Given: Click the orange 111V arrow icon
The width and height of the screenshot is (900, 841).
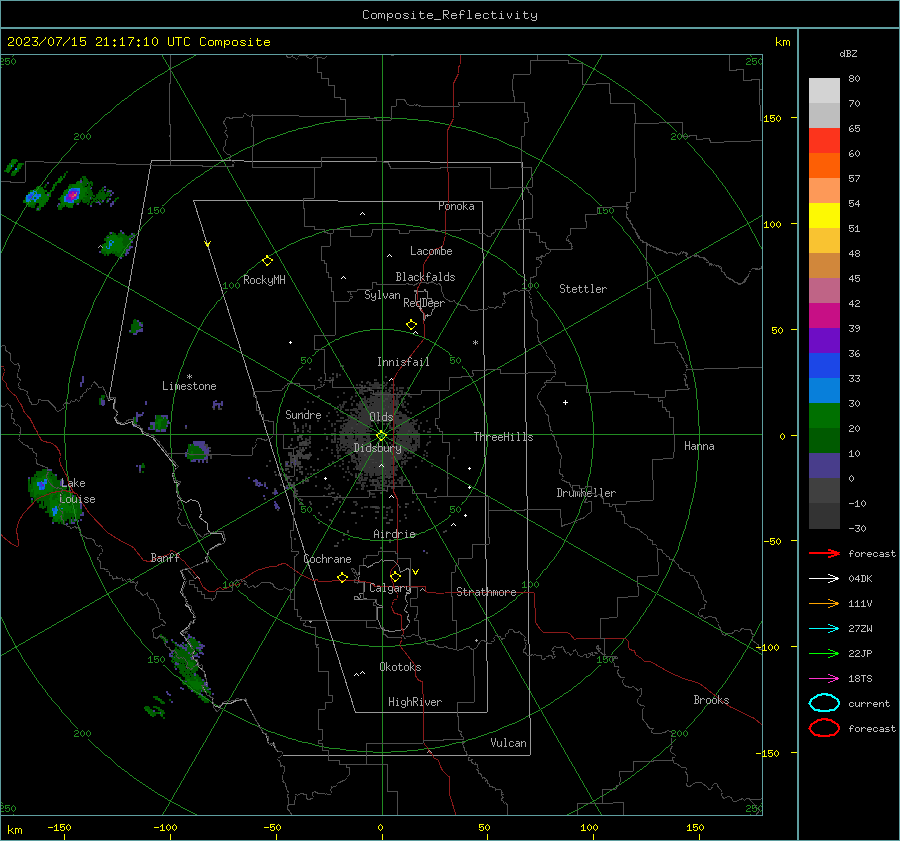Looking at the screenshot, I should [824, 603].
